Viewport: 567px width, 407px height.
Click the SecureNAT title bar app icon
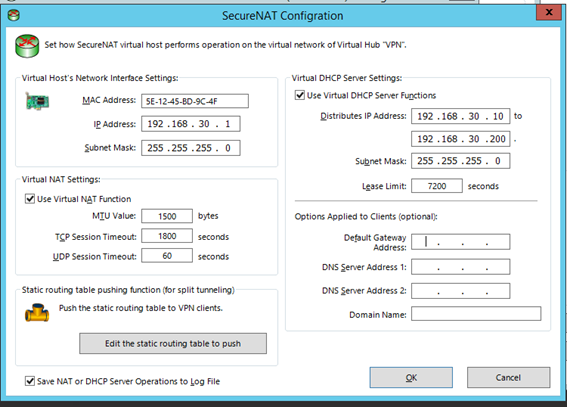tap(13, 15)
